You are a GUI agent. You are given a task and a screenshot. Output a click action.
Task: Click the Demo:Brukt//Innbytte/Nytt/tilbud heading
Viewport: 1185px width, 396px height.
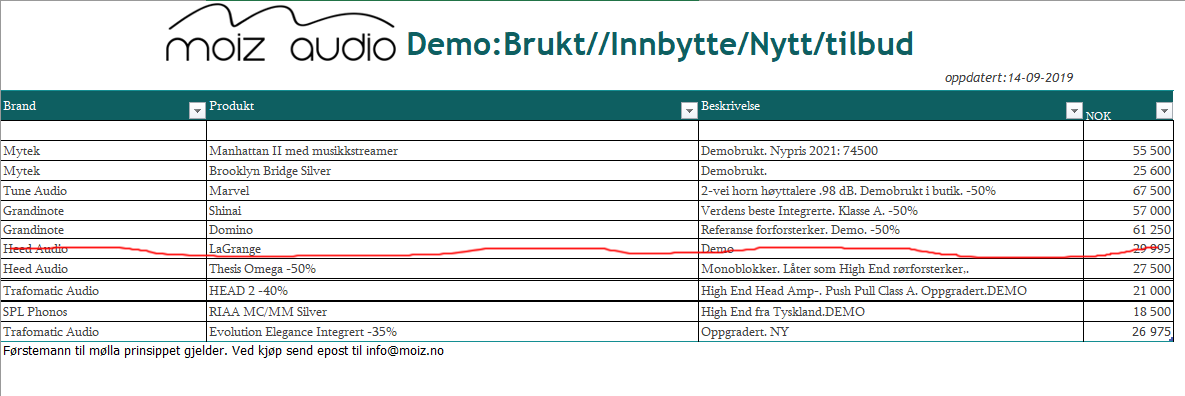click(660, 45)
